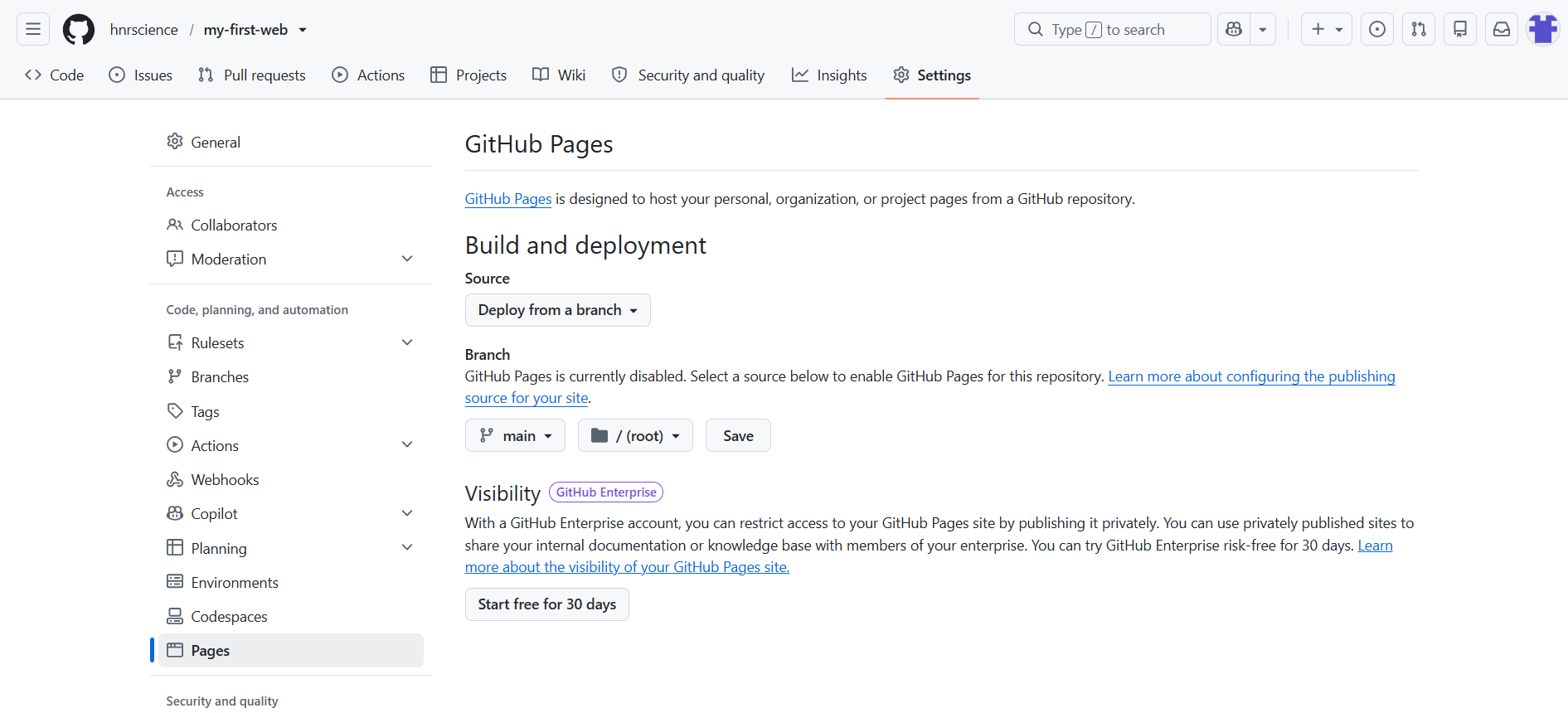Open the user avatar menu
This screenshot has width=1568, height=713.
point(1543,29)
